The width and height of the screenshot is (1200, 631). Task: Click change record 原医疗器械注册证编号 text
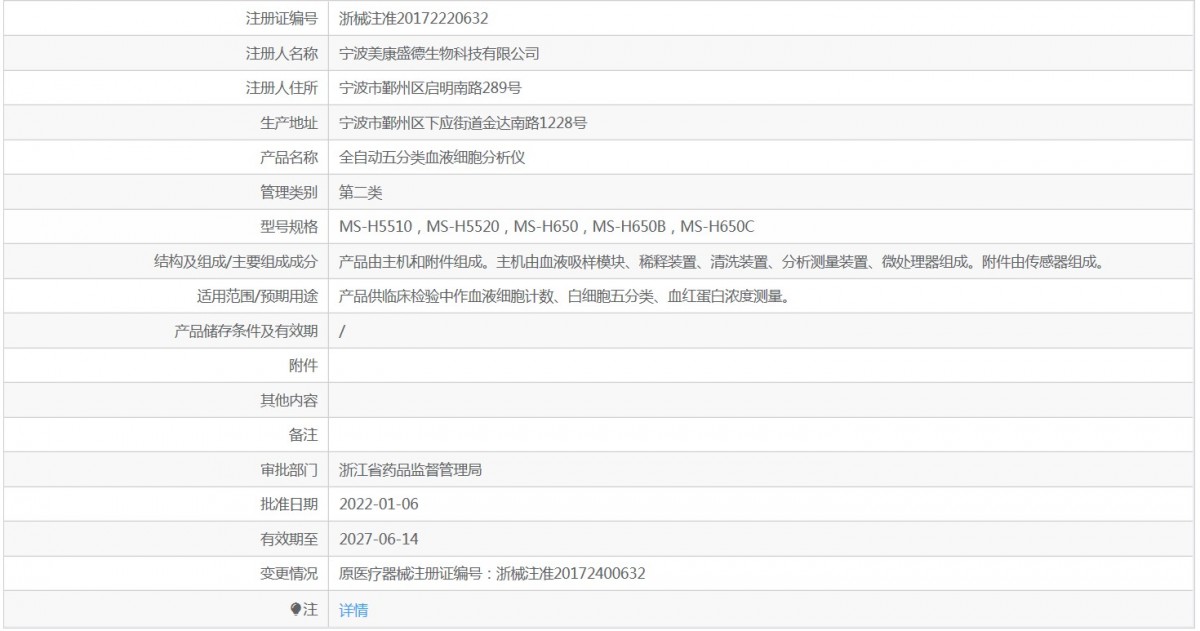[x=492, y=573]
